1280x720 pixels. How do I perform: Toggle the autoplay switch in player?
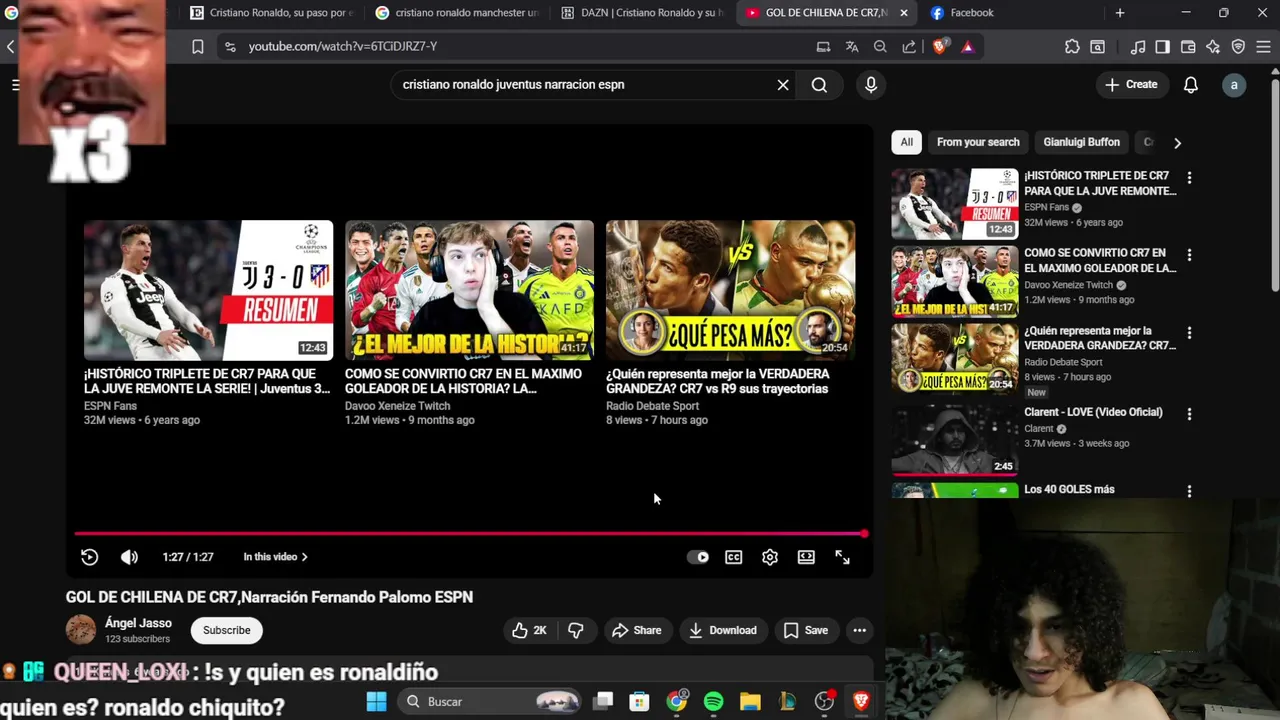[x=698, y=557]
